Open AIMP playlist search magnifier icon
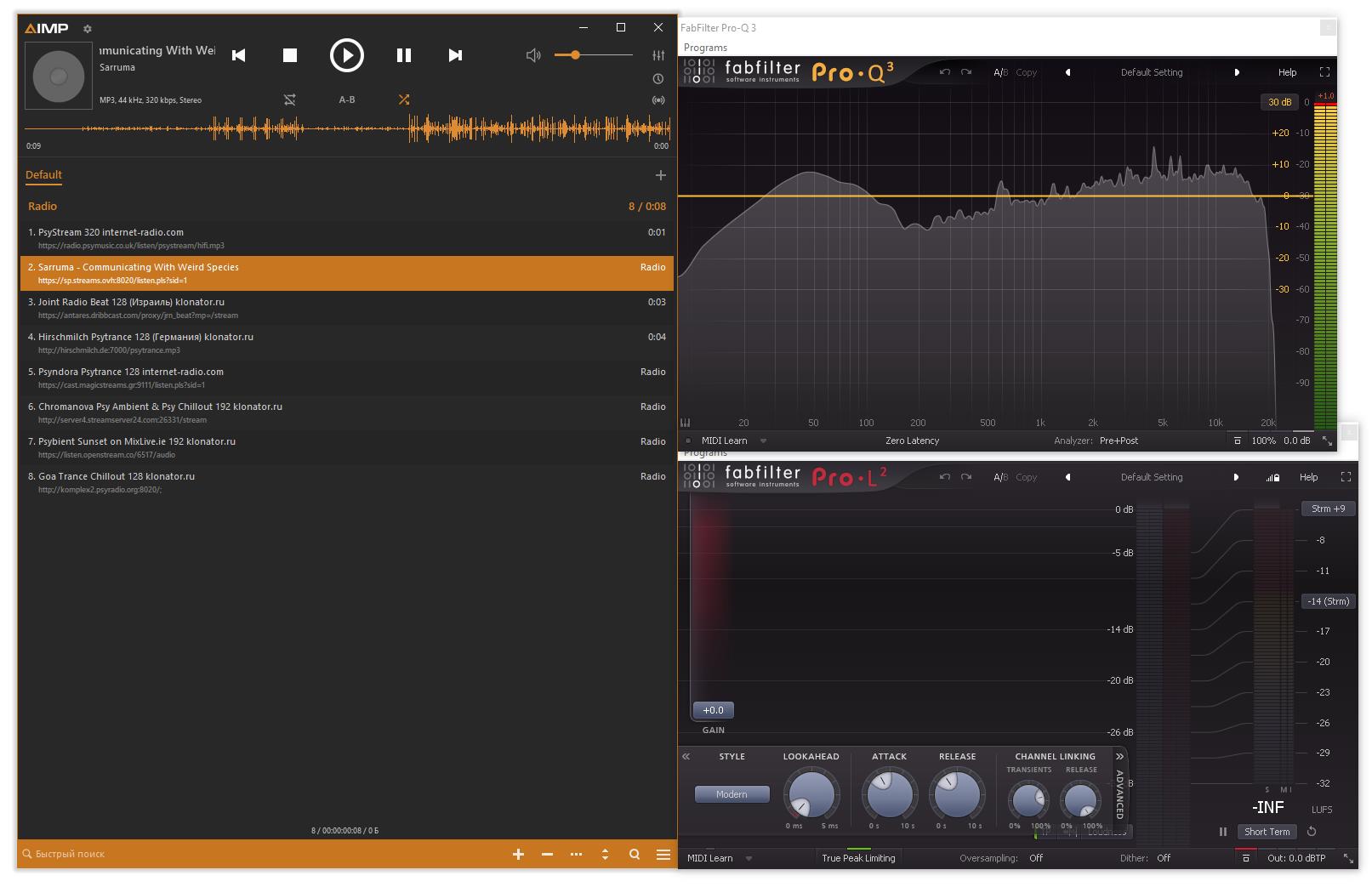Image resolution: width=1372 pixels, height=887 pixels. click(635, 855)
